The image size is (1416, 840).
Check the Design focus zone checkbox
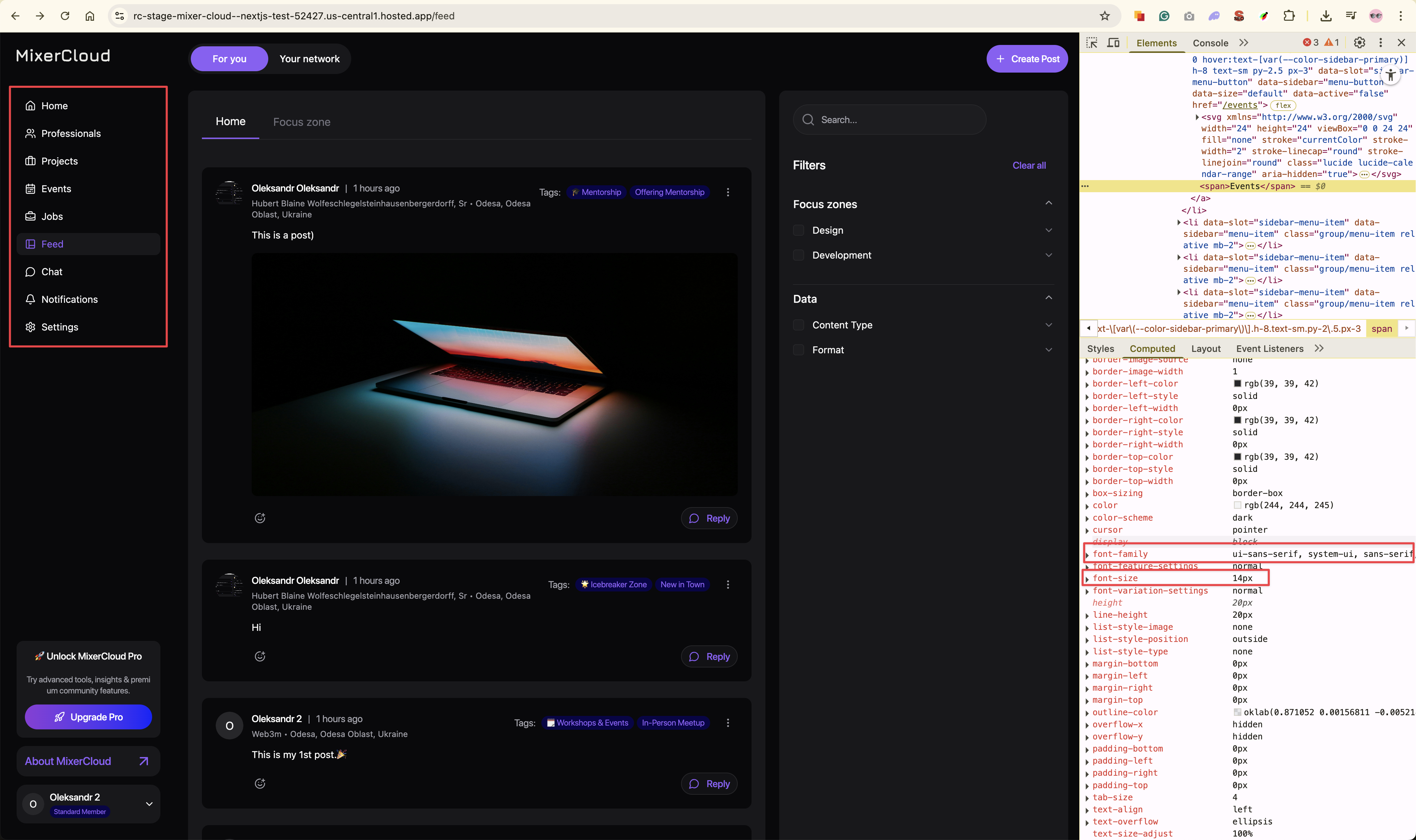click(799, 230)
